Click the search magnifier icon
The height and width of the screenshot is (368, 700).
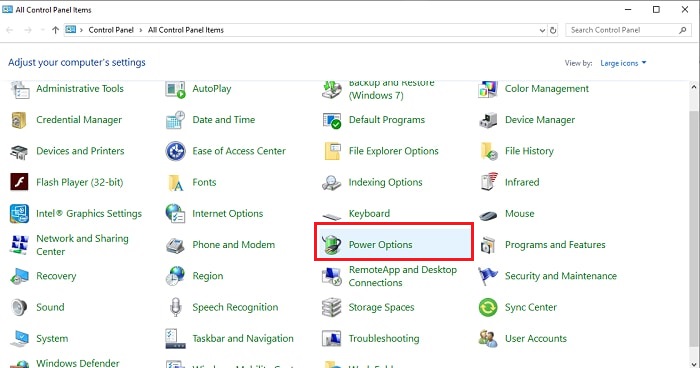click(683, 30)
